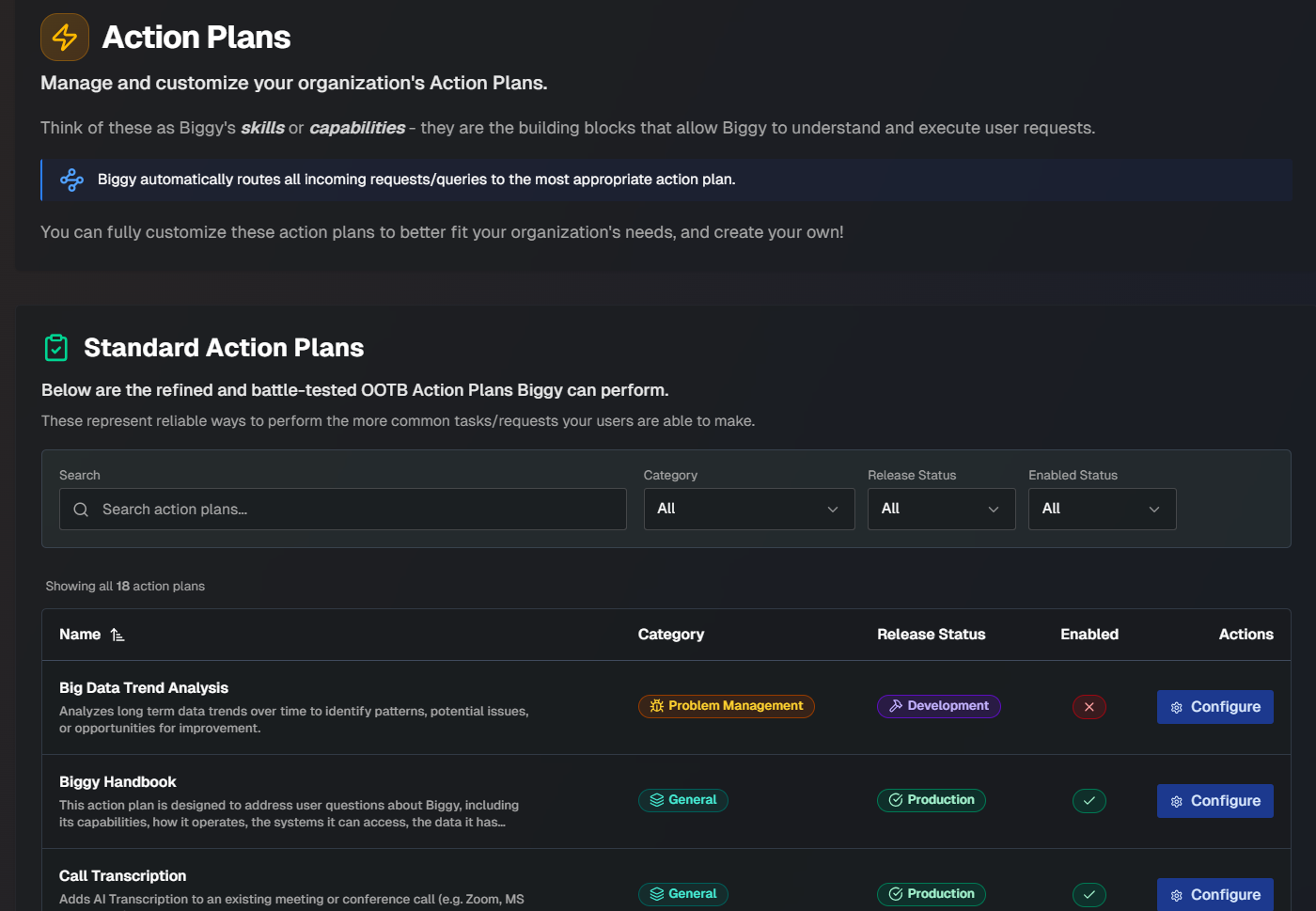The image size is (1316, 911).
Task: Click the stacked-layers icon in Biggy Handbook's General badge
Action: click(655, 800)
